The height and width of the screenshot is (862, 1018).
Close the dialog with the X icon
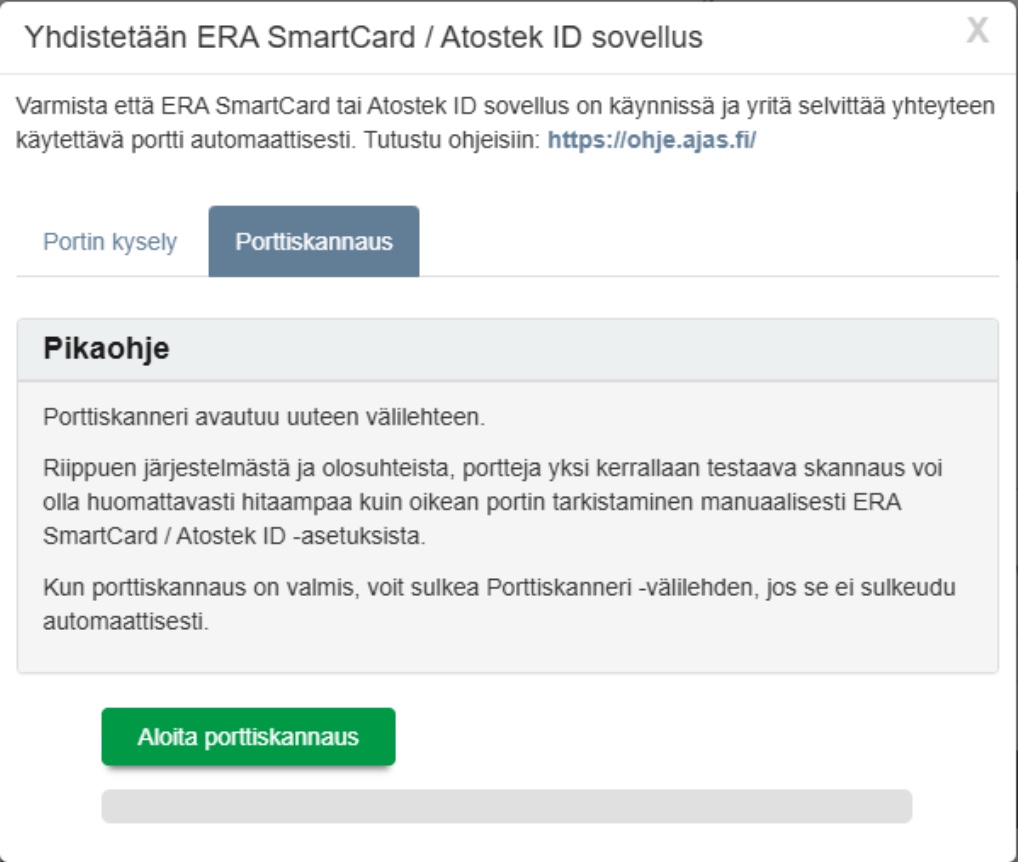pyautogui.click(x=977, y=33)
